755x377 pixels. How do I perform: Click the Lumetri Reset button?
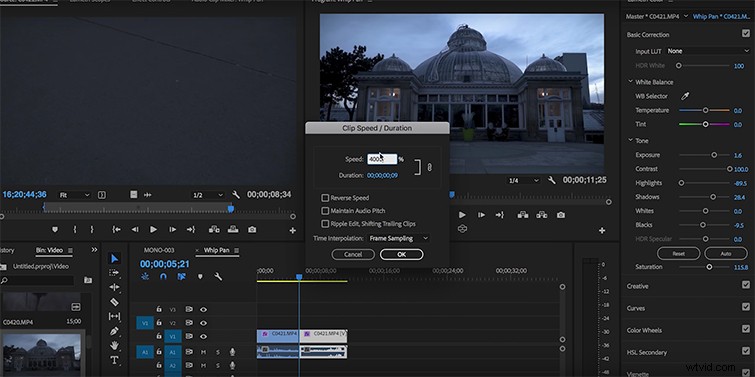coord(678,253)
